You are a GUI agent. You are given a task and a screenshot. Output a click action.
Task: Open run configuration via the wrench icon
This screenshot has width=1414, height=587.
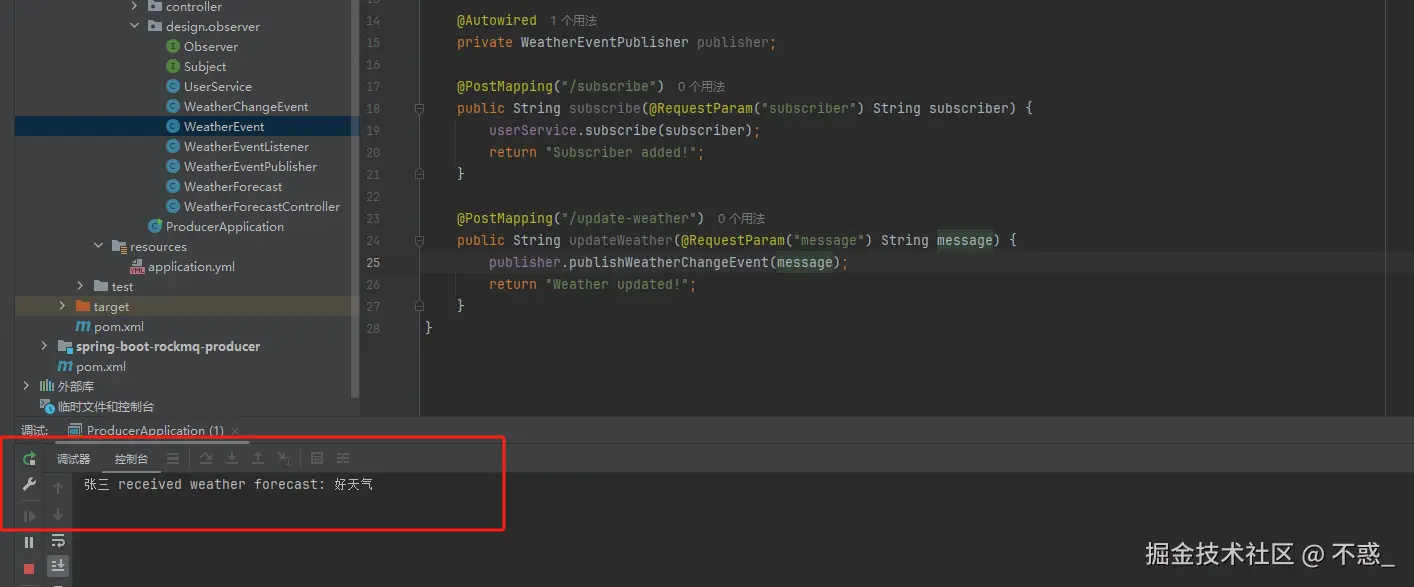(x=29, y=485)
